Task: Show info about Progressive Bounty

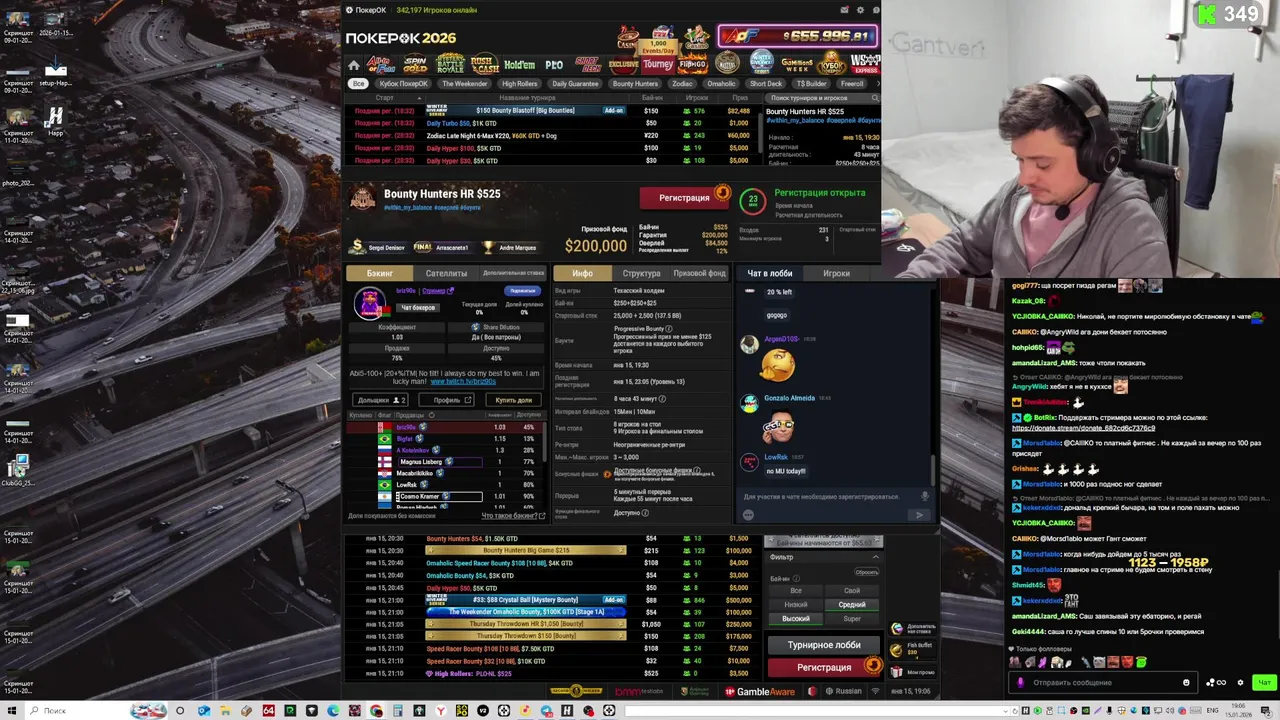Action: coord(669,328)
